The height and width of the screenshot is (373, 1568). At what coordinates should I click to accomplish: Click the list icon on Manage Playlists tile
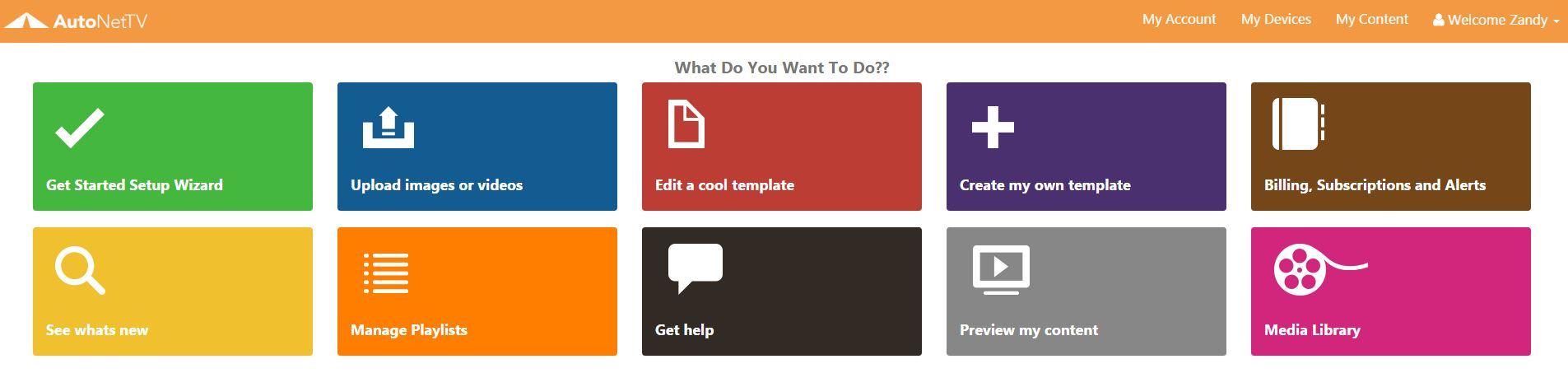[x=386, y=273]
